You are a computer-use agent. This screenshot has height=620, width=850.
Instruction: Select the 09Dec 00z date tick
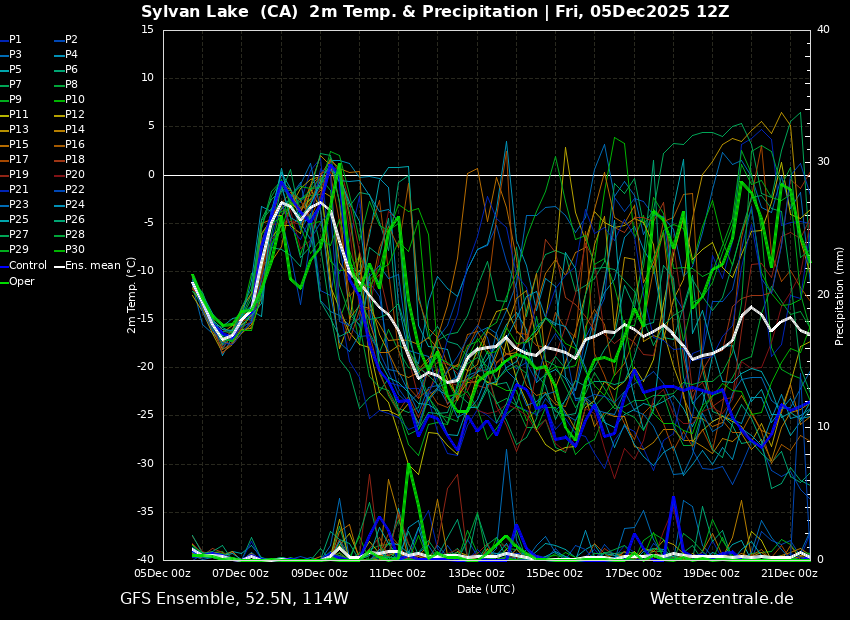click(319, 574)
